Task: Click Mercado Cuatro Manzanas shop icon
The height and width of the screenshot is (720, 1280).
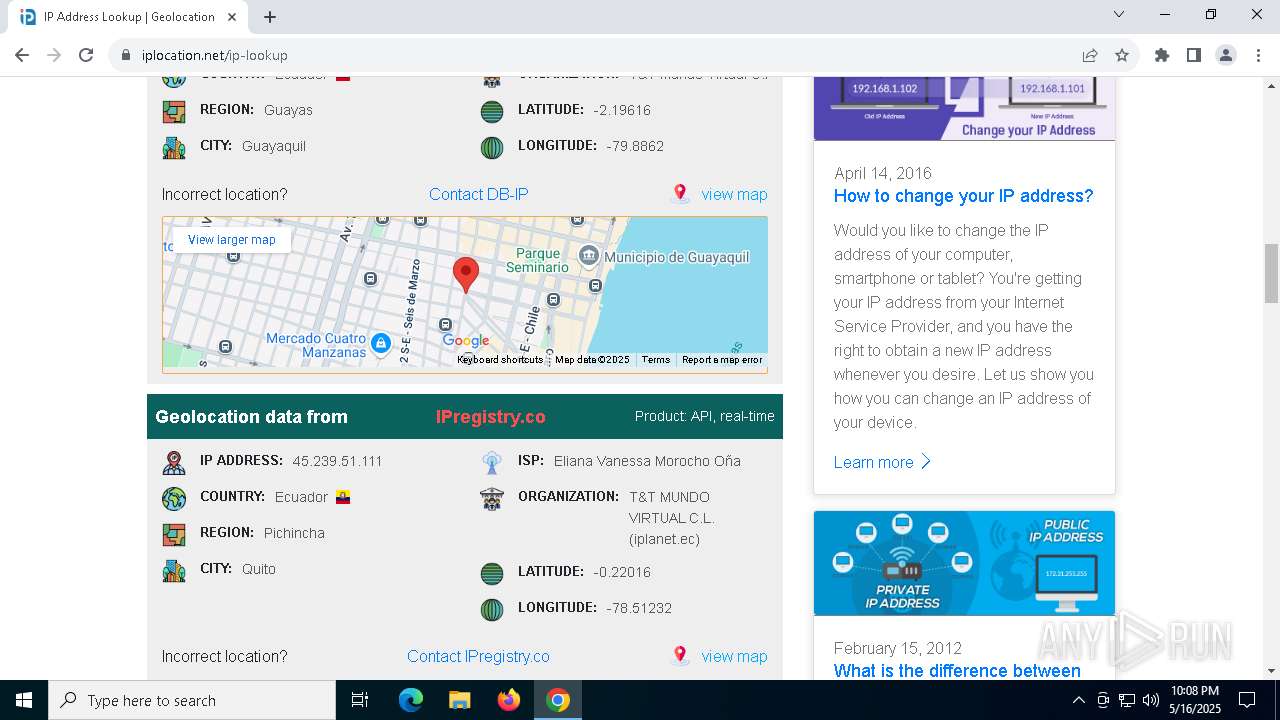Action: point(380,344)
